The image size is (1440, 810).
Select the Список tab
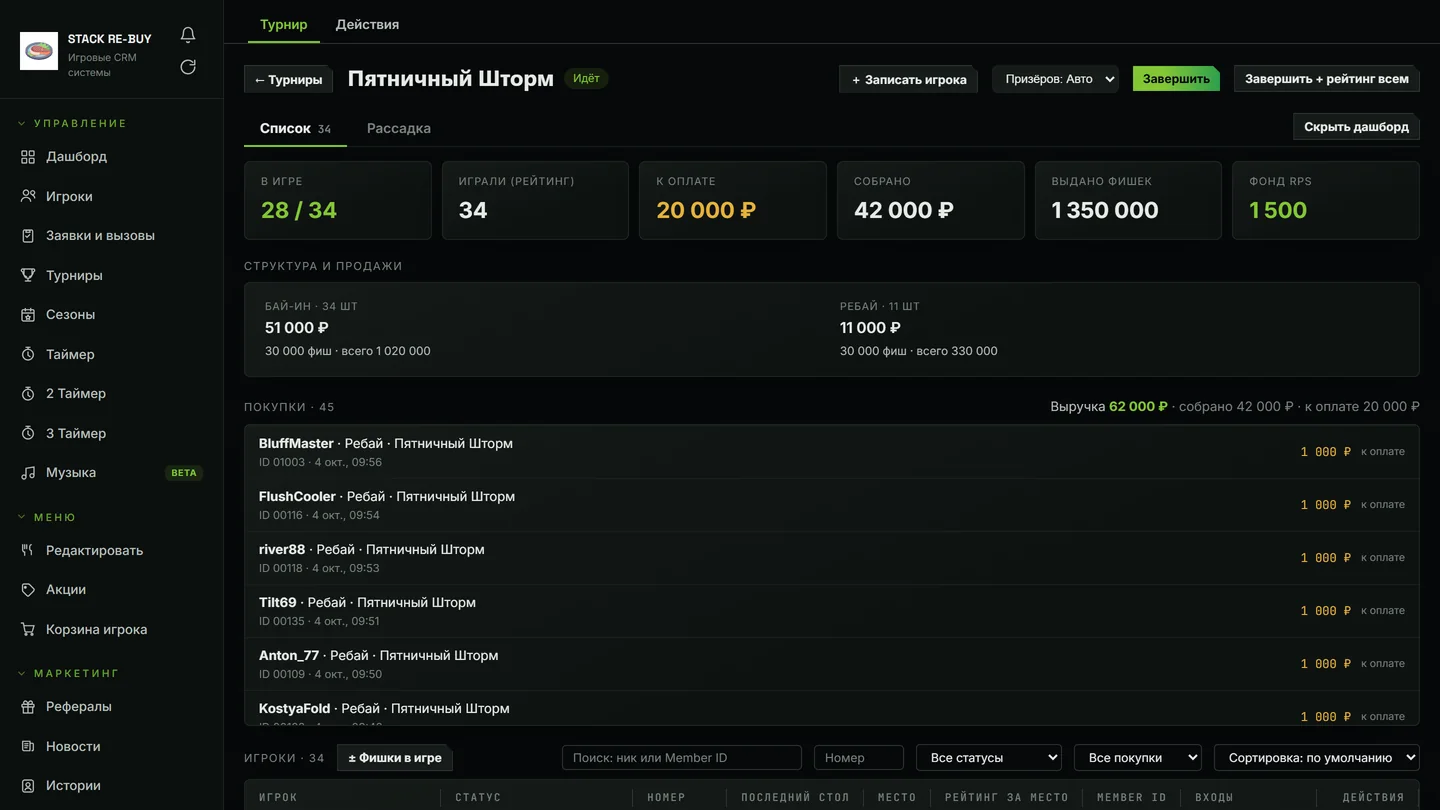[x=295, y=128]
